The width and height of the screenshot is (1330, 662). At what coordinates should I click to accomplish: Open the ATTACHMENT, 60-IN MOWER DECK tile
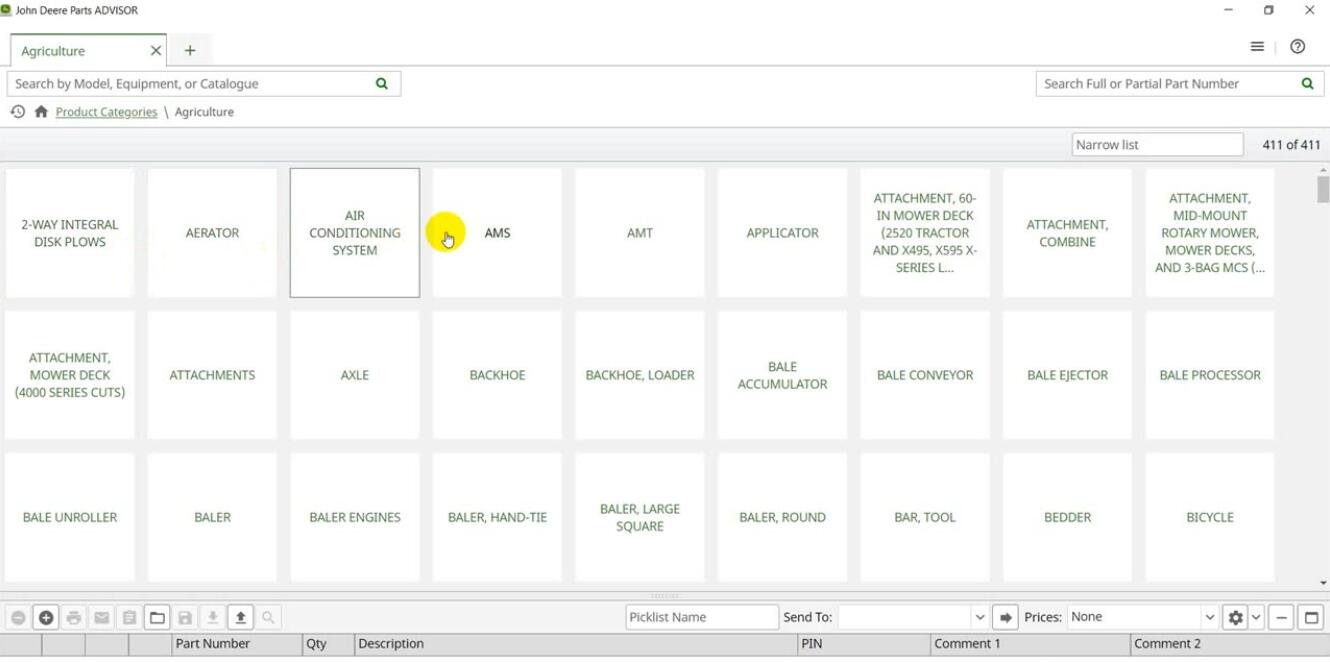coord(925,233)
